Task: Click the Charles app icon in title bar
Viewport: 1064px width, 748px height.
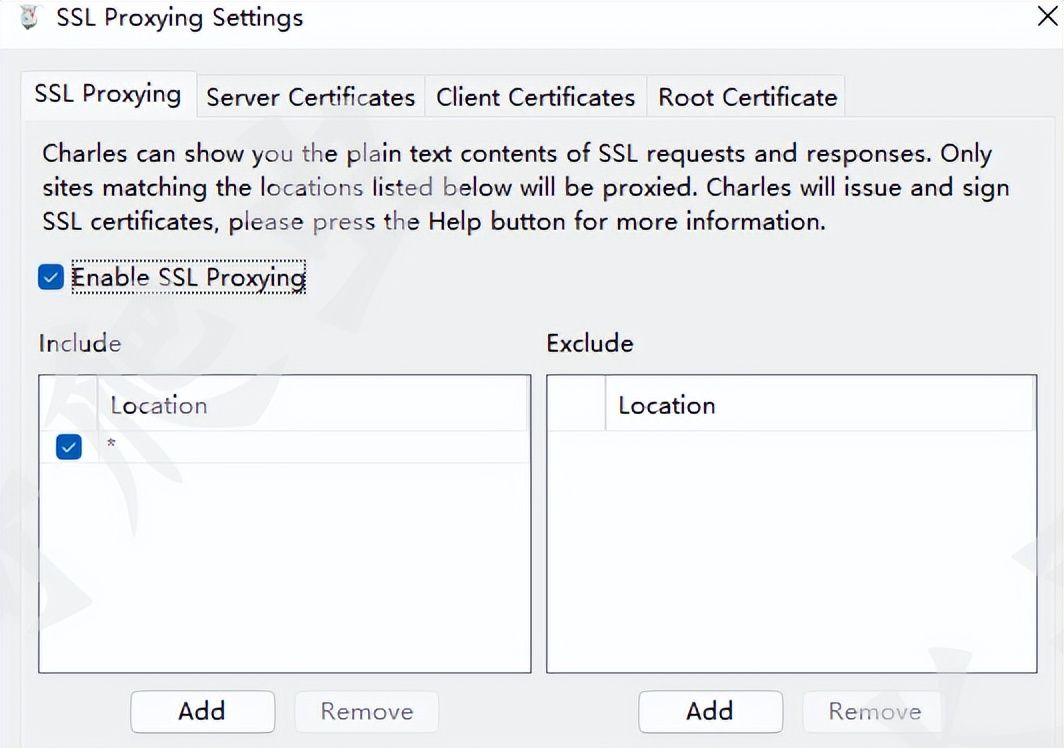Action: click(x=28, y=17)
